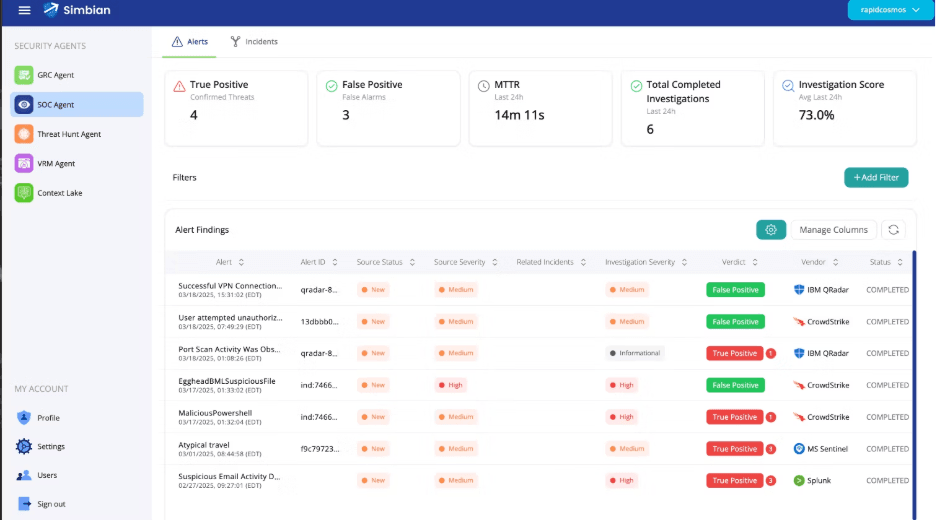This screenshot has height=520, width=936.
Task: Click True Positive verdict for MaliciousPowershell
Action: [735, 417]
